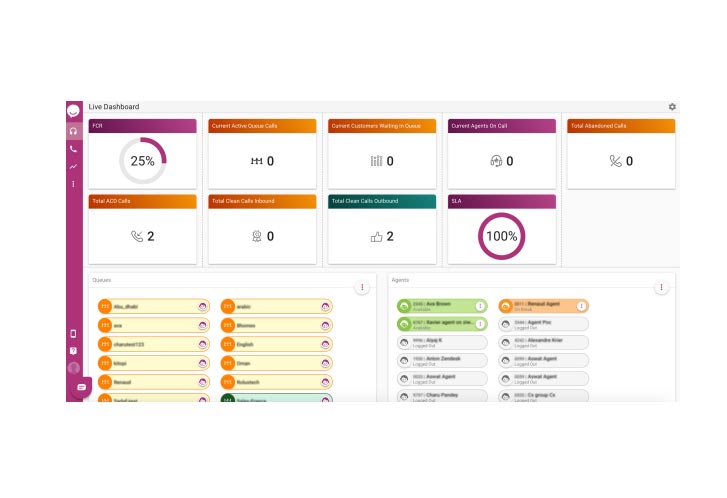Open the chat bubble widget at the sidebar bottom
727x498 pixels.
coord(82,387)
